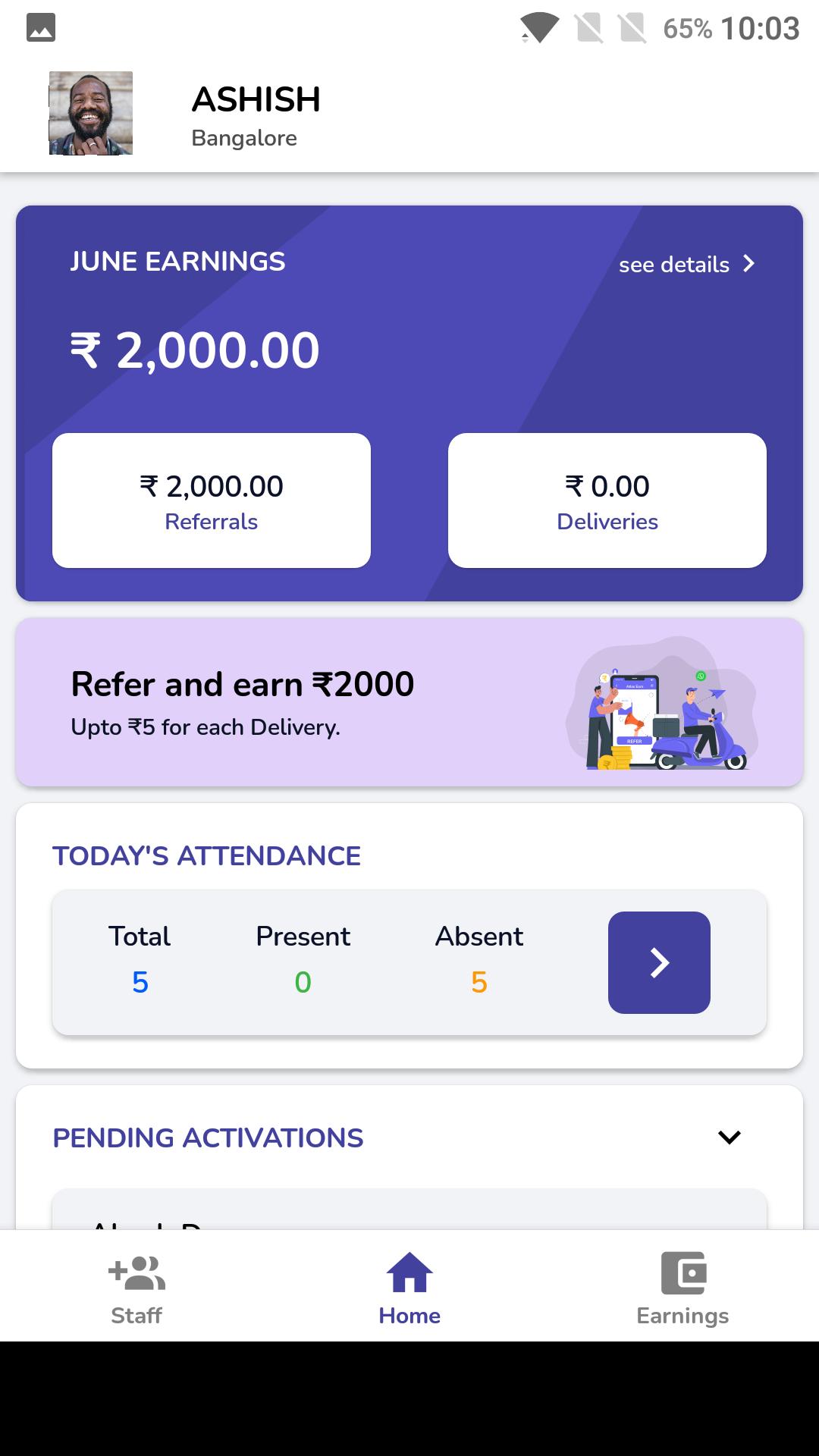Image resolution: width=819 pixels, height=1456 pixels.
Task: Tap the Wi-Fi signal status icon
Action: [x=538, y=29]
